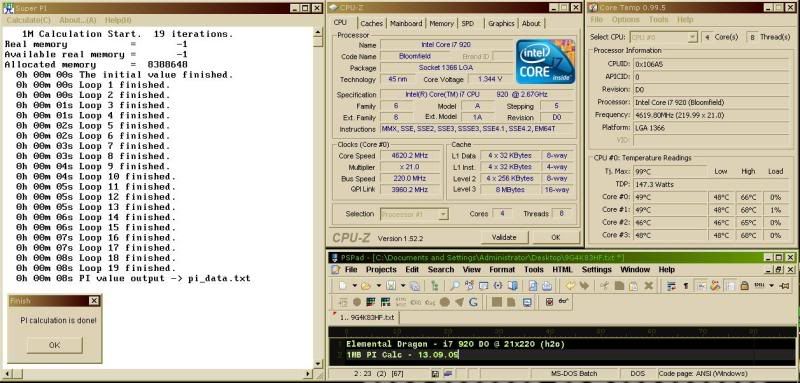Close the Finish dialog with its X
This screenshot has height=383, width=800.
point(94,301)
